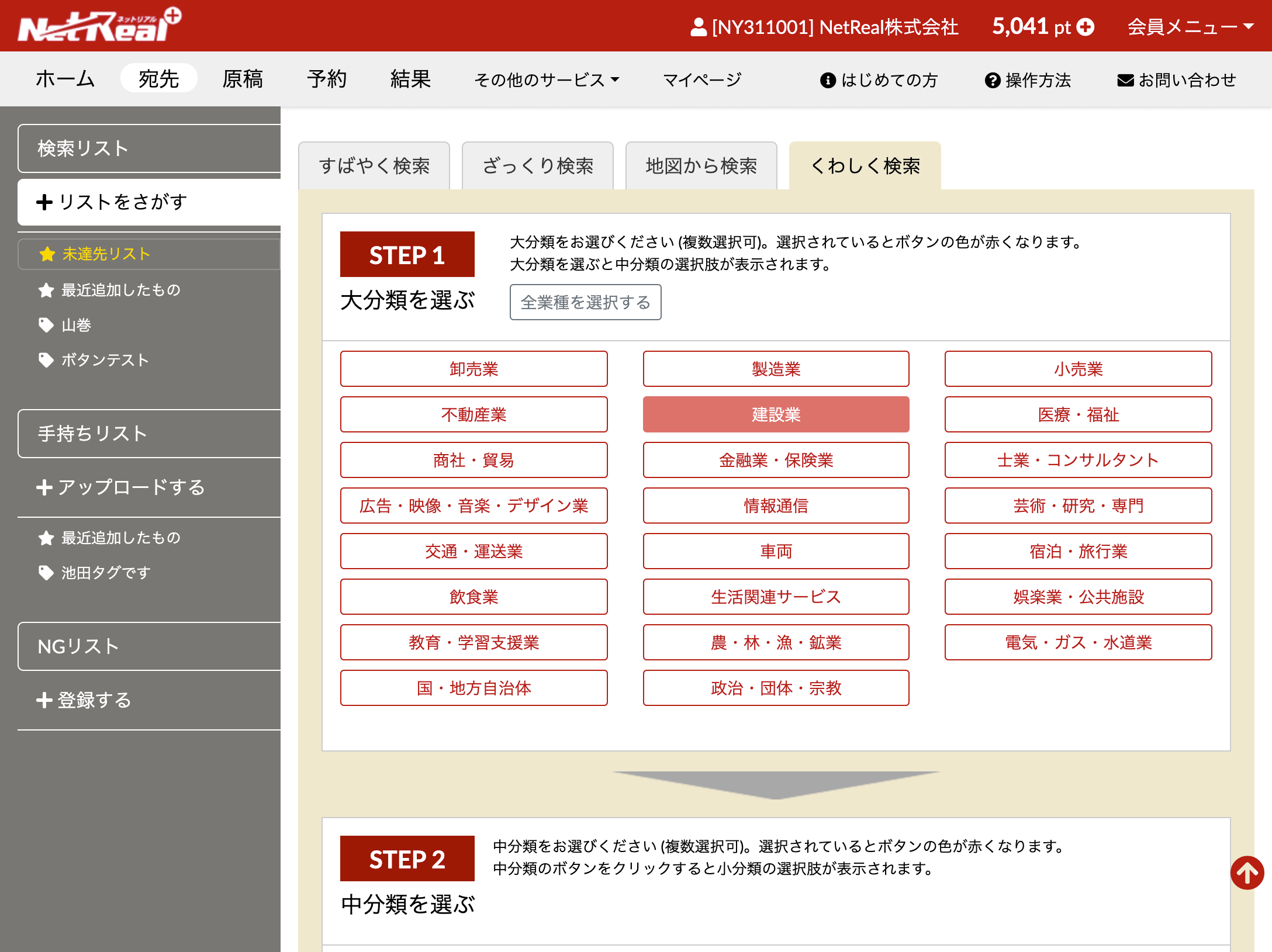Image resolution: width=1272 pixels, height=952 pixels.
Task: Select the 交通・運送業 category
Action: point(474,551)
